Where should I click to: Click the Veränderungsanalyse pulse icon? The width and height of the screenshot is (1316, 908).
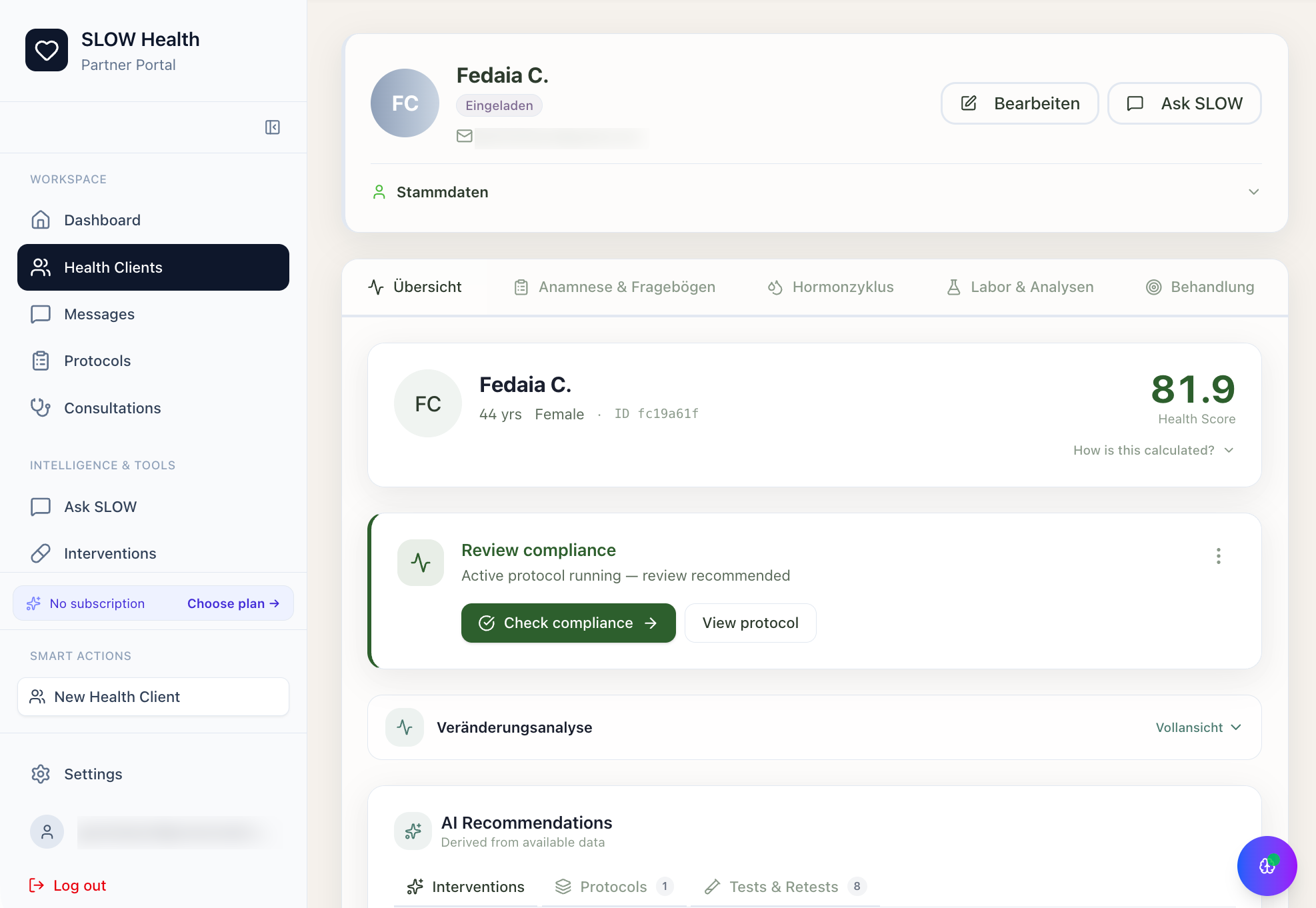tap(405, 727)
